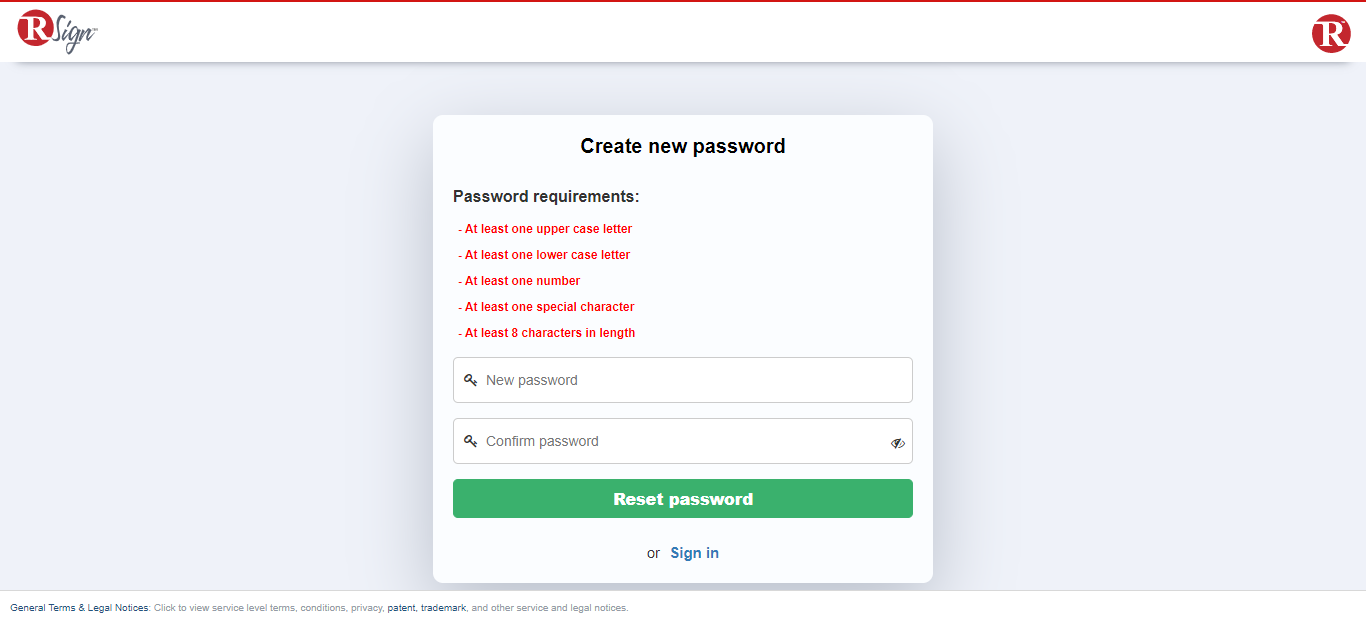
Task: Select the at least one number requirement
Action: (x=522, y=281)
